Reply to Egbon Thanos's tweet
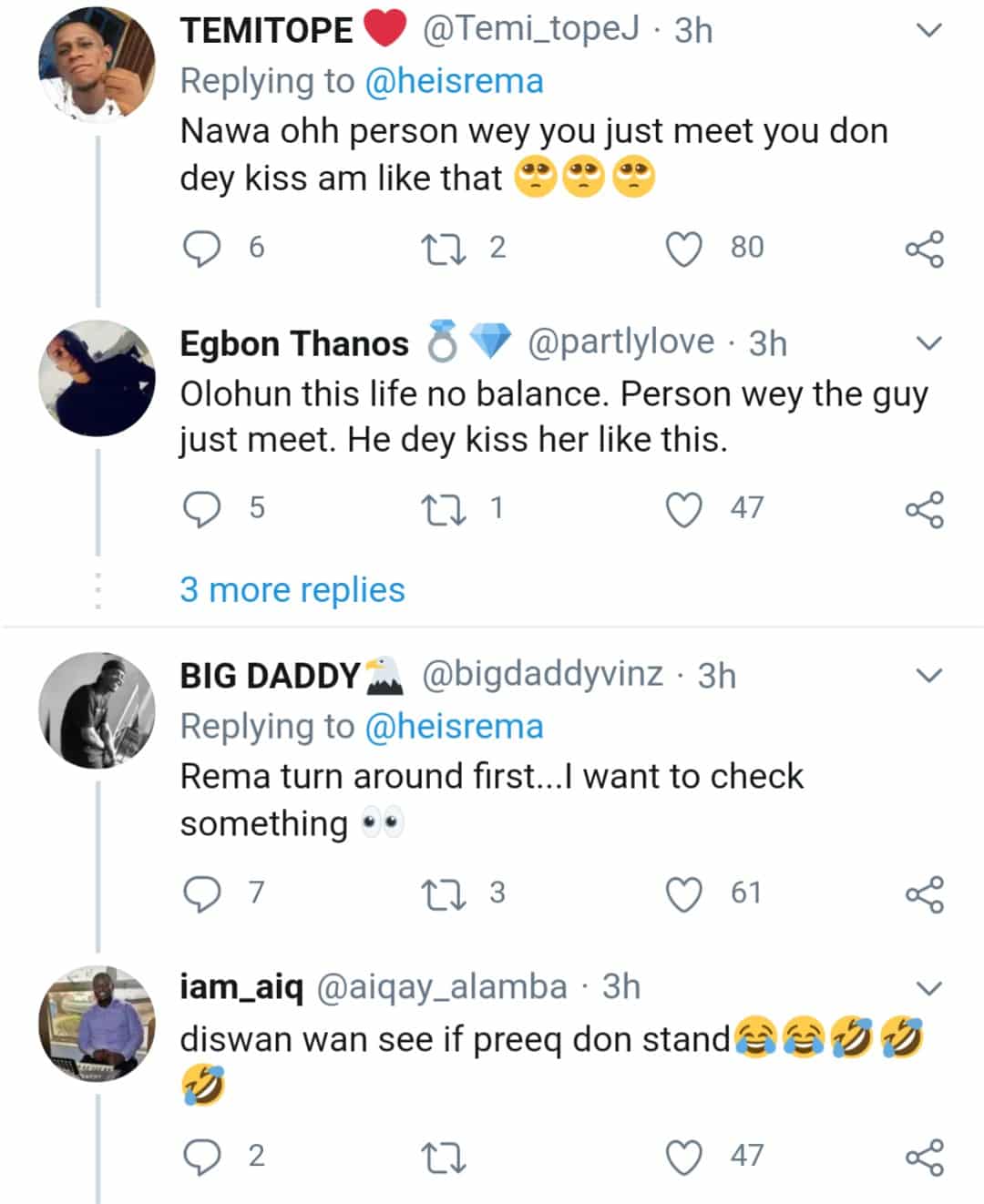The height and width of the screenshot is (1204, 984). (202, 509)
